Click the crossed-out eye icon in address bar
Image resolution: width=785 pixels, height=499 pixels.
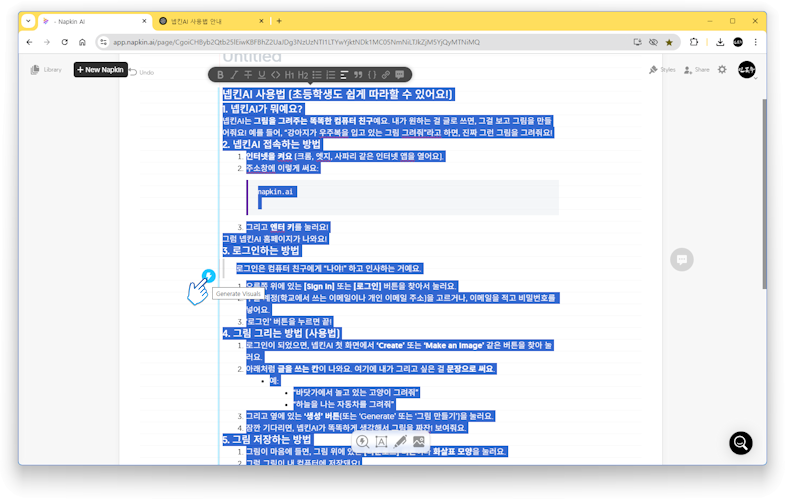pyautogui.click(x=653, y=42)
